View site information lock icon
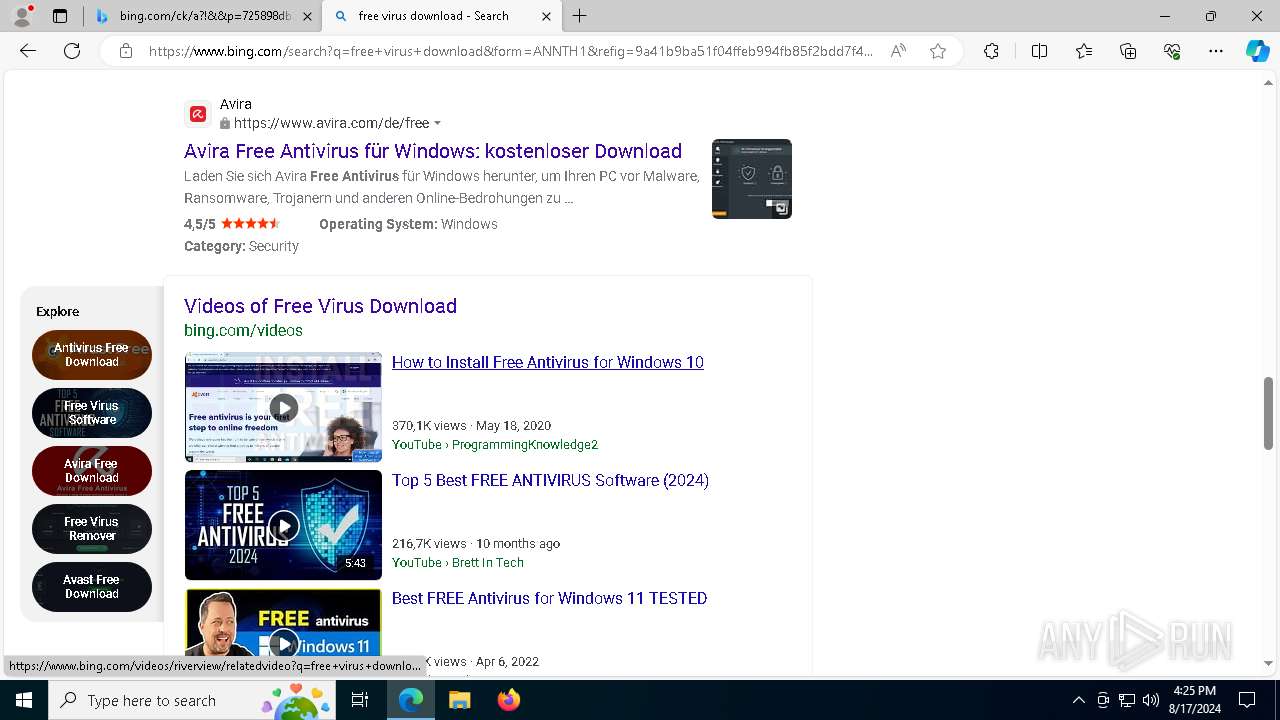 pos(126,51)
